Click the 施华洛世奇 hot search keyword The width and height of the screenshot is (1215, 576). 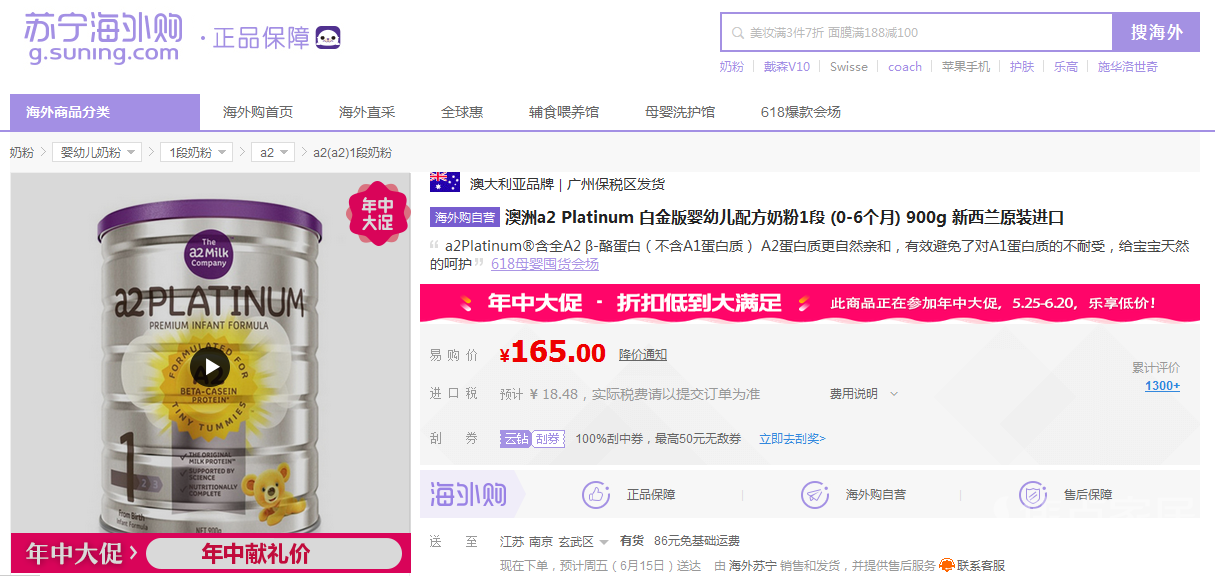click(x=1128, y=67)
